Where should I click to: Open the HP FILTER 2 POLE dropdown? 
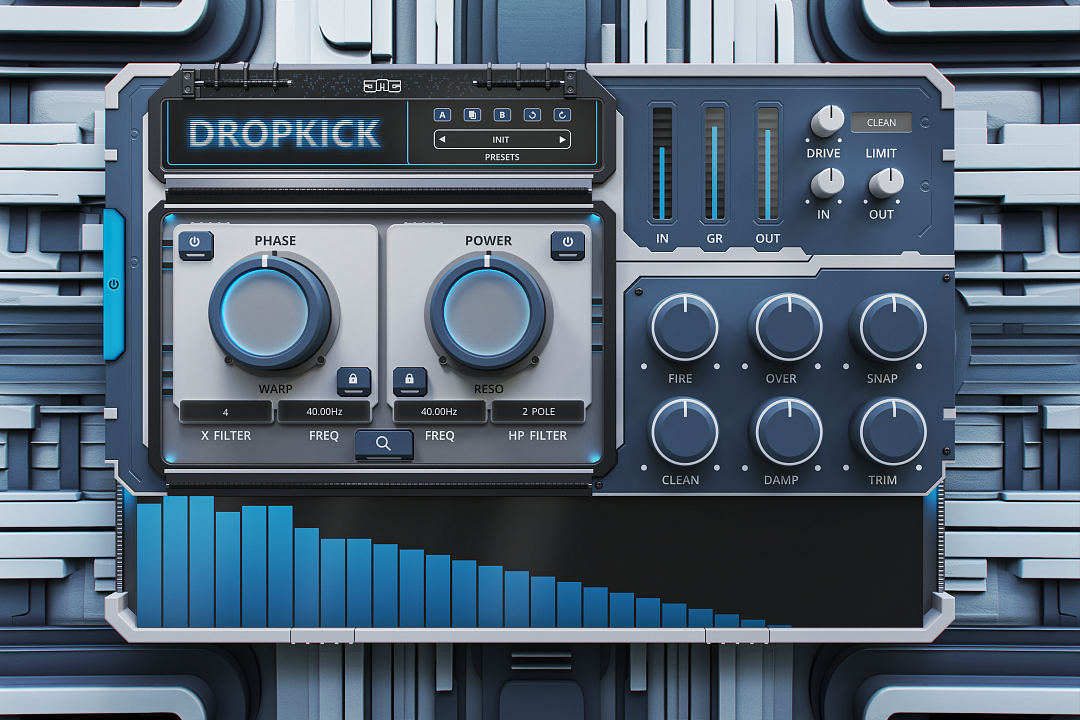click(x=537, y=412)
